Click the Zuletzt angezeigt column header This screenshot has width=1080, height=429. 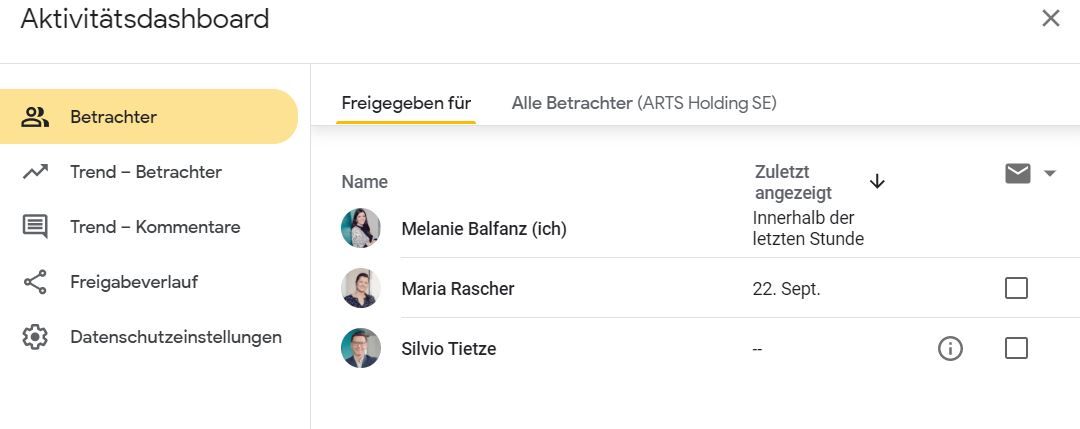793,182
